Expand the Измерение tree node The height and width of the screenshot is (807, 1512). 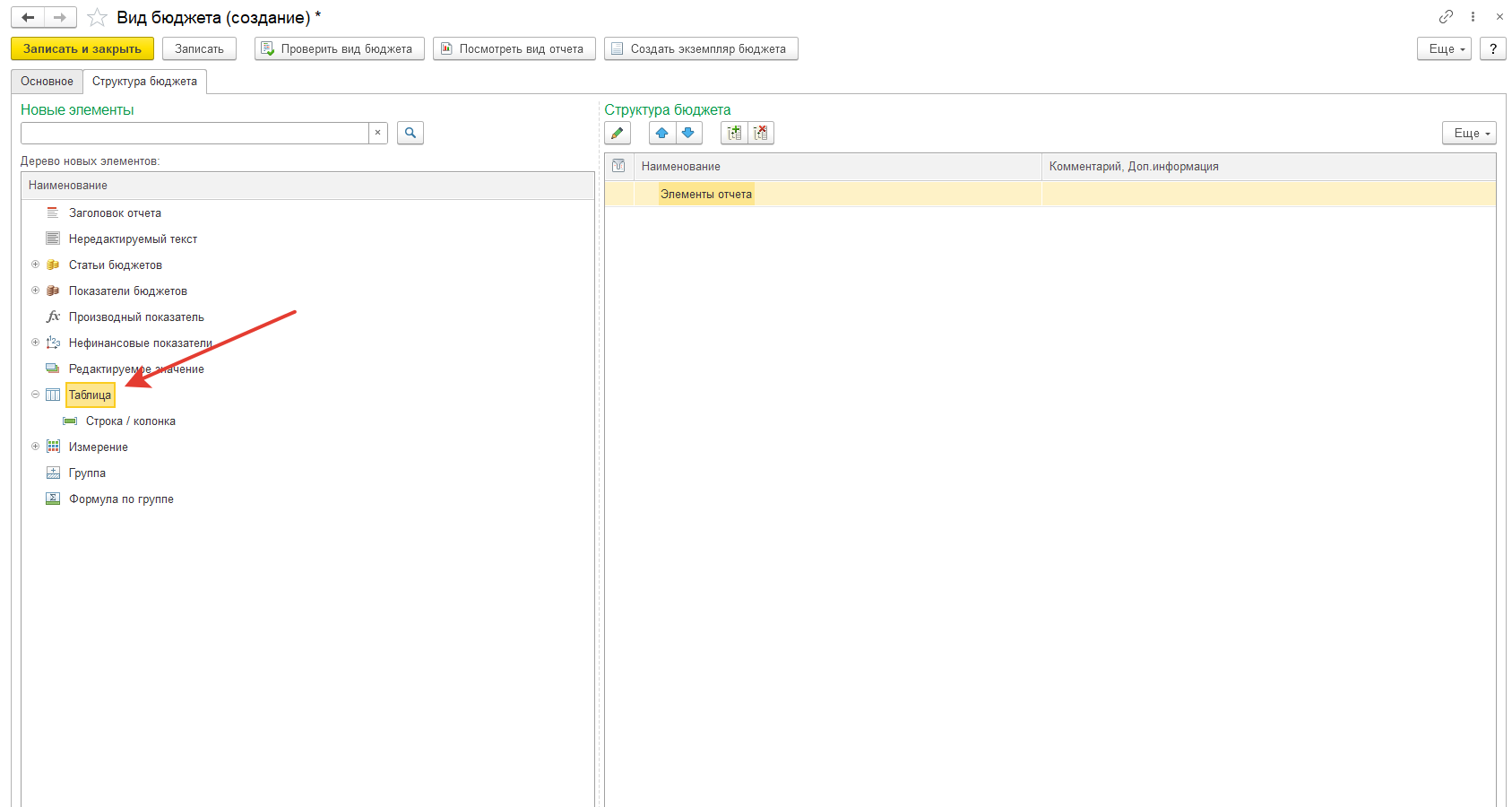click(36, 447)
